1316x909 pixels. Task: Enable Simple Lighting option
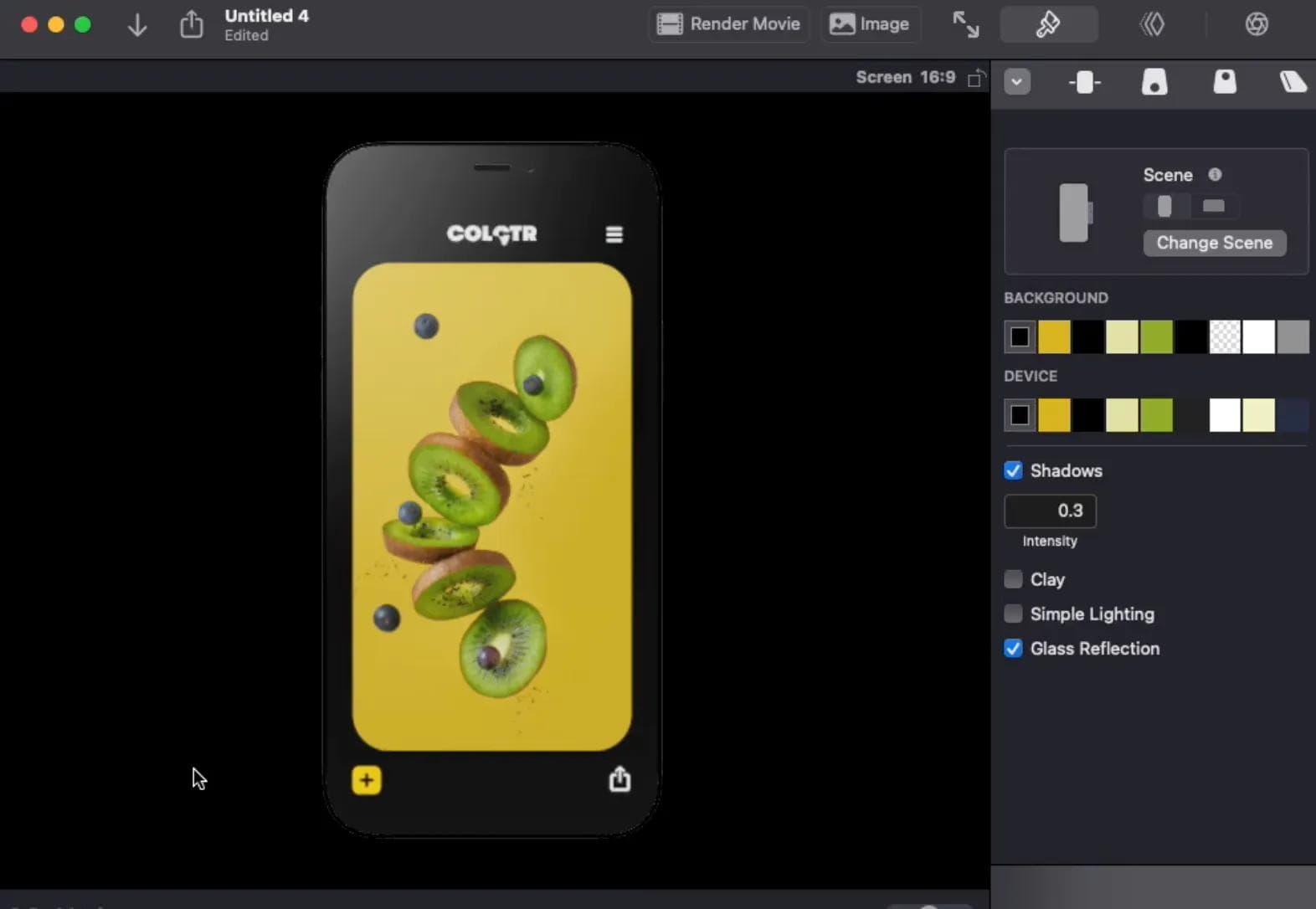1013,614
